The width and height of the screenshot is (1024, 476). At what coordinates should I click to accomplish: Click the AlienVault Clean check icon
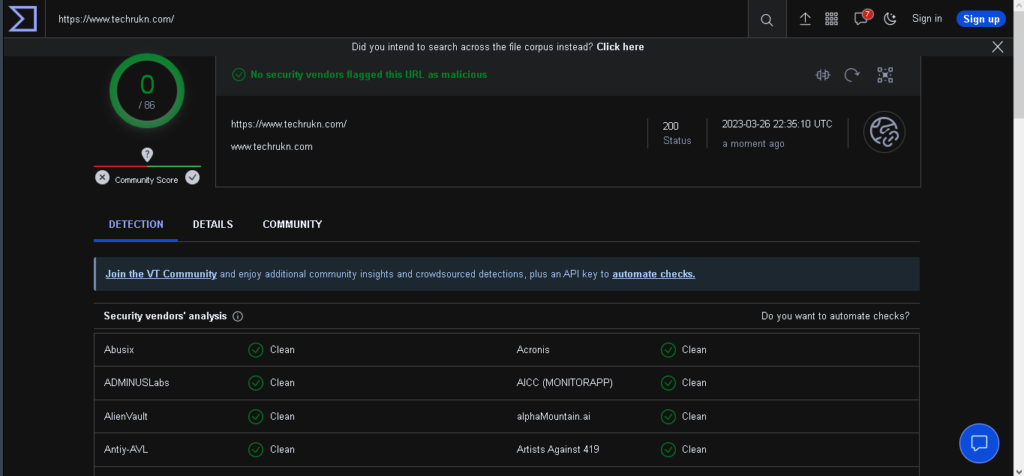(255, 417)
